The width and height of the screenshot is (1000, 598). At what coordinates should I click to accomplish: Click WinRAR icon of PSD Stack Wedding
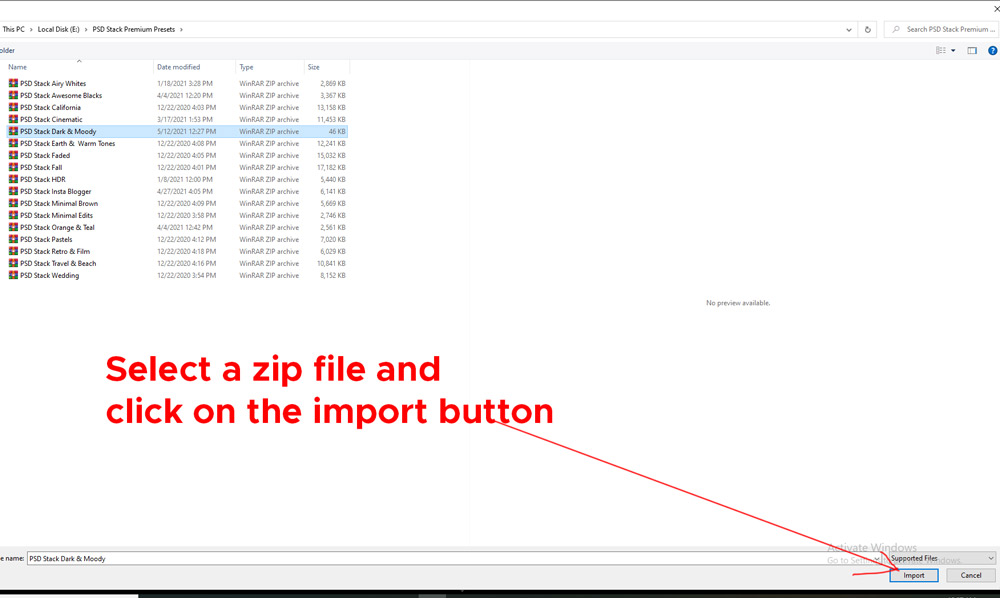click(x=13, y=275)
